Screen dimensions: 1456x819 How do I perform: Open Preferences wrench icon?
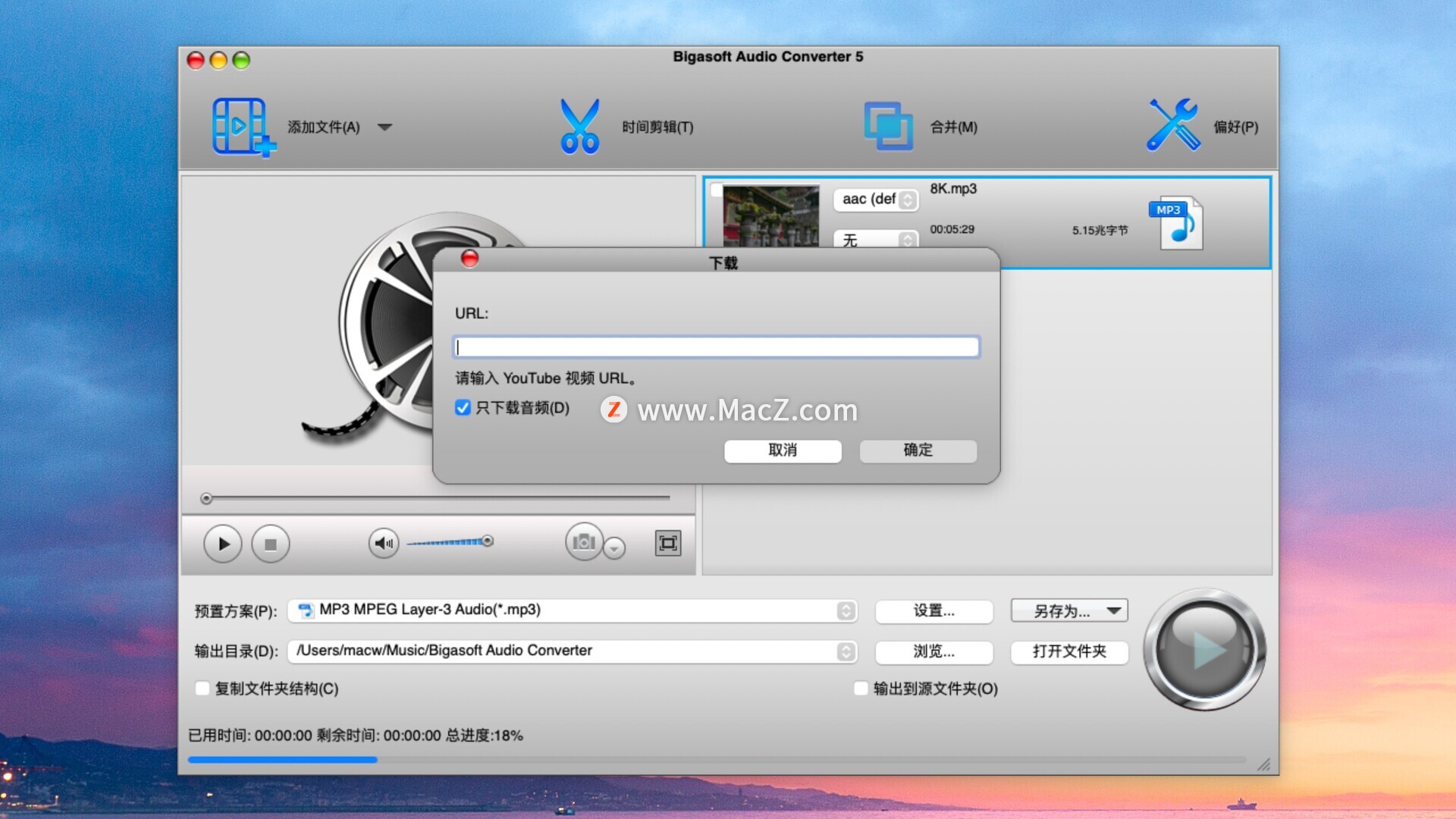(1173, 125)
